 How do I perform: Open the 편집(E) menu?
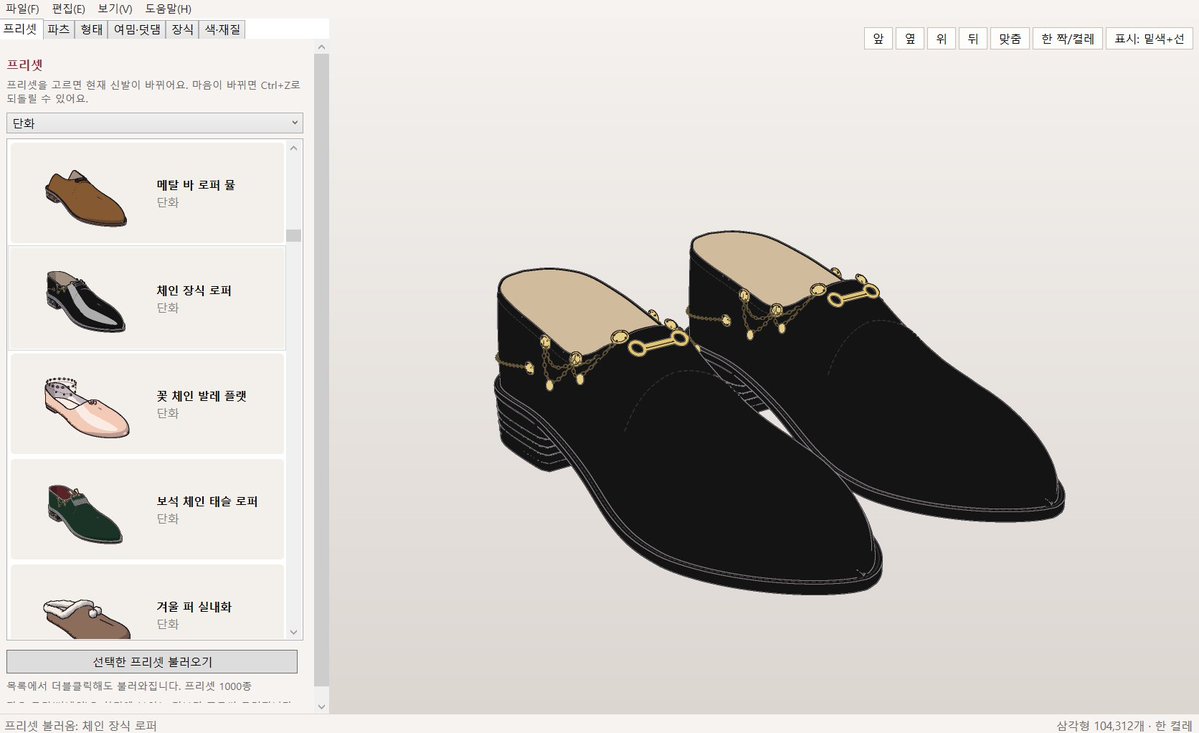(68, 9)
